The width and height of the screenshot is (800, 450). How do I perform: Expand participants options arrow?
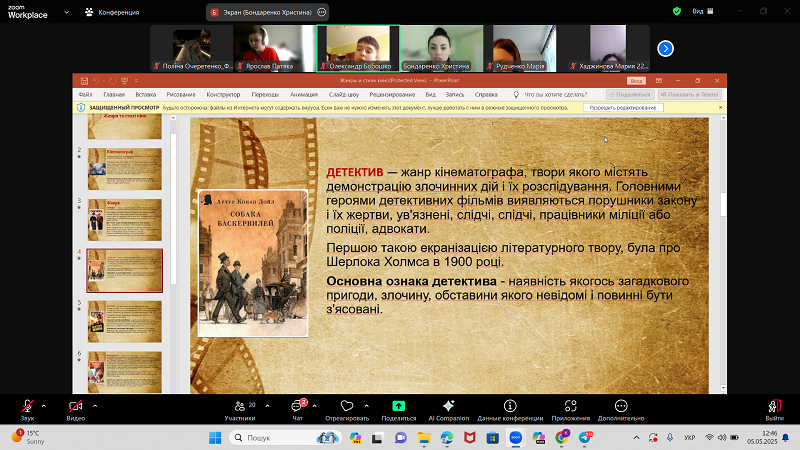click(x=267, y=406)
